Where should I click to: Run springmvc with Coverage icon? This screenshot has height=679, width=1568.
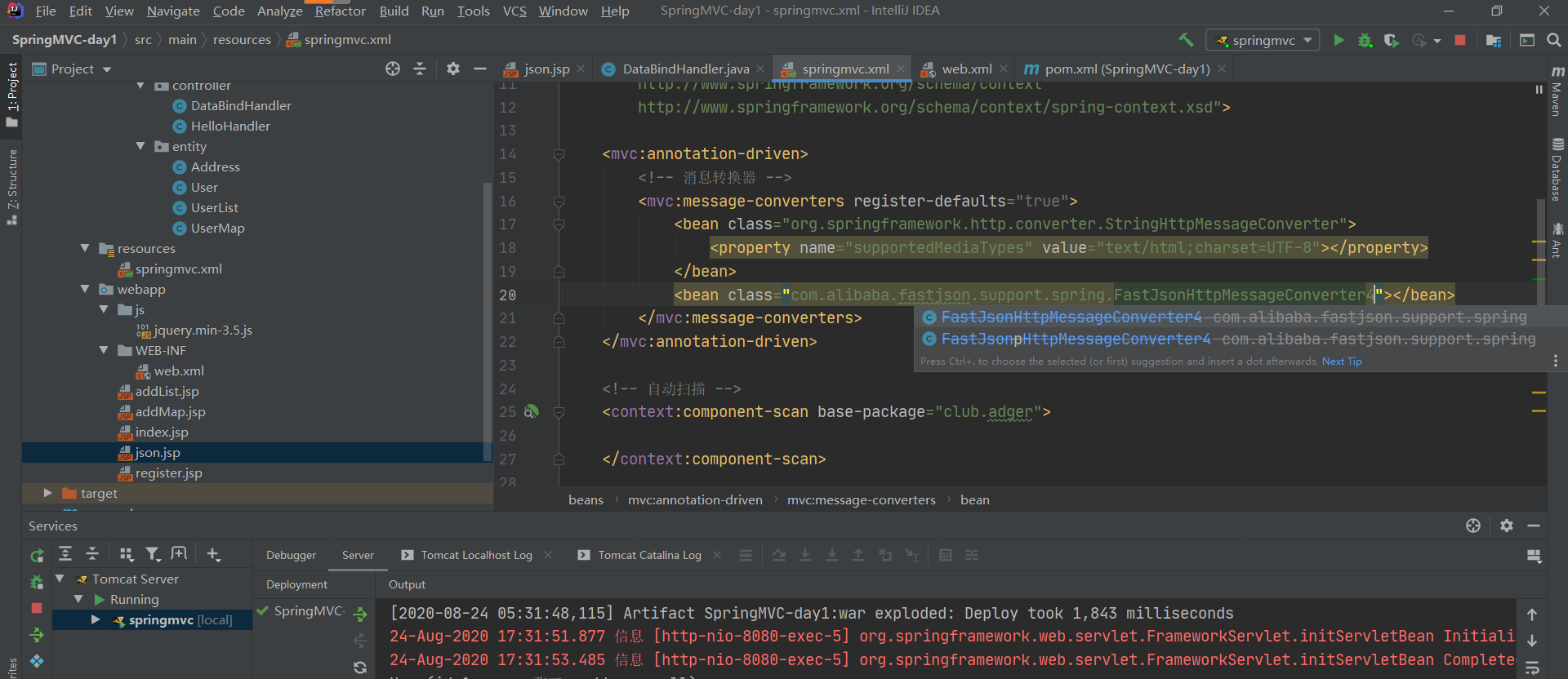1392,40
